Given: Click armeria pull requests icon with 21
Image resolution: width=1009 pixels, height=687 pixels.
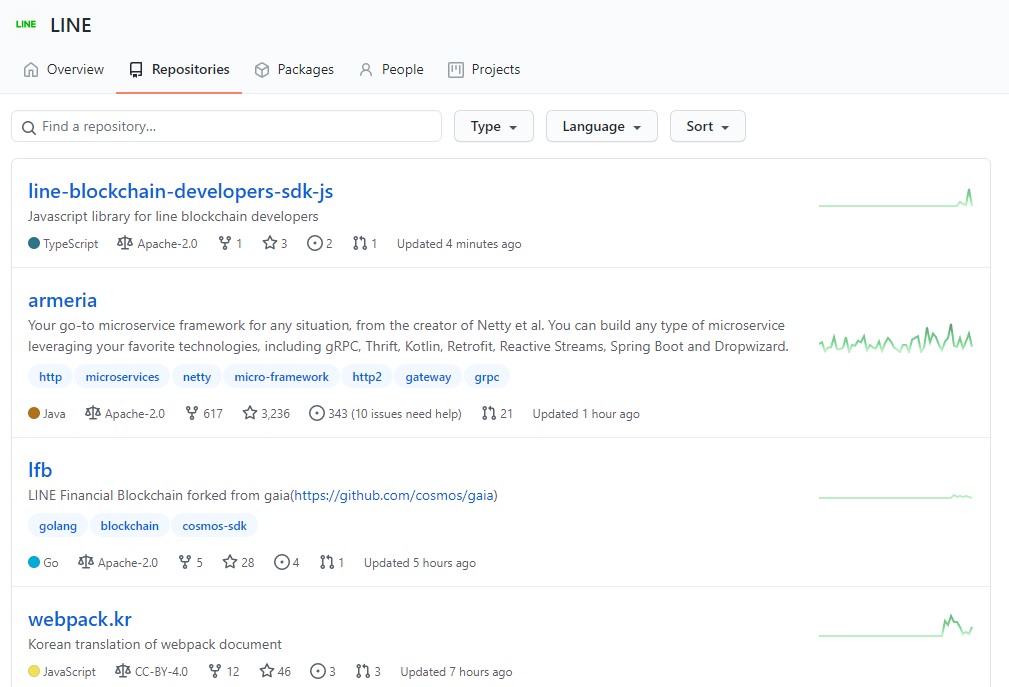Looking at the screenshot, I should coord(489,413).
